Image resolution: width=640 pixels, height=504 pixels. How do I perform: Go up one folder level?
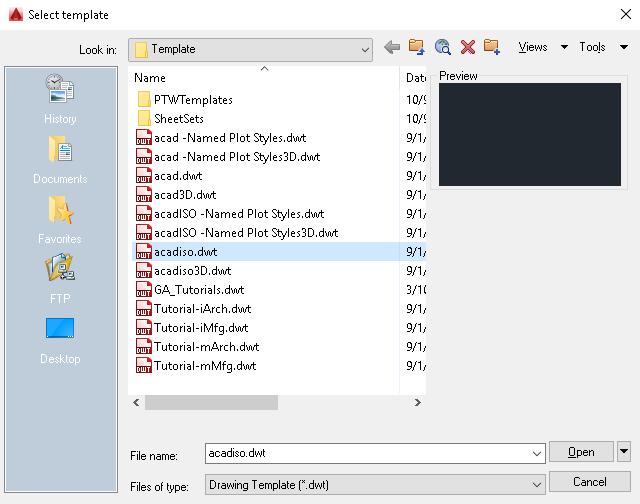coord(417,47)
